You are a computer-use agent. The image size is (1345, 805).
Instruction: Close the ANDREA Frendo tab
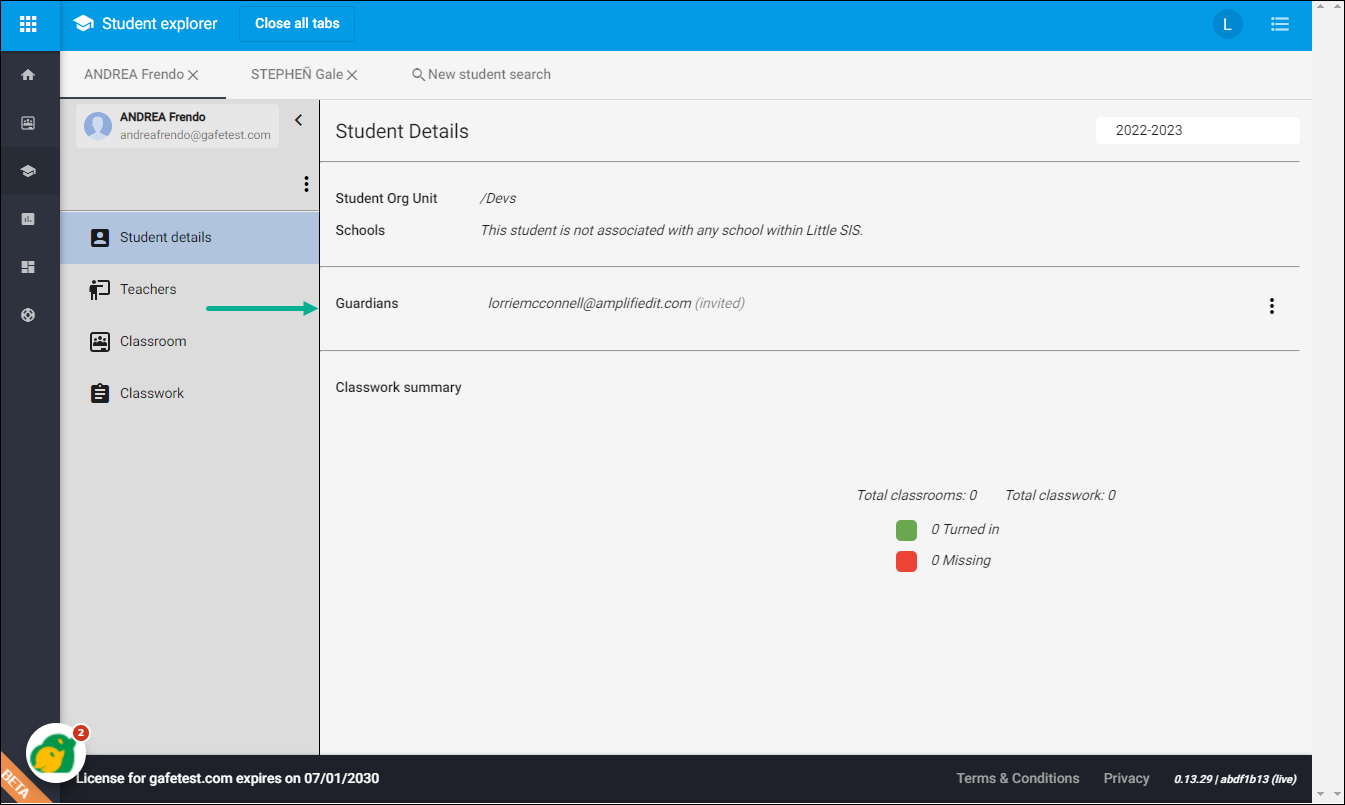(193, 75)
